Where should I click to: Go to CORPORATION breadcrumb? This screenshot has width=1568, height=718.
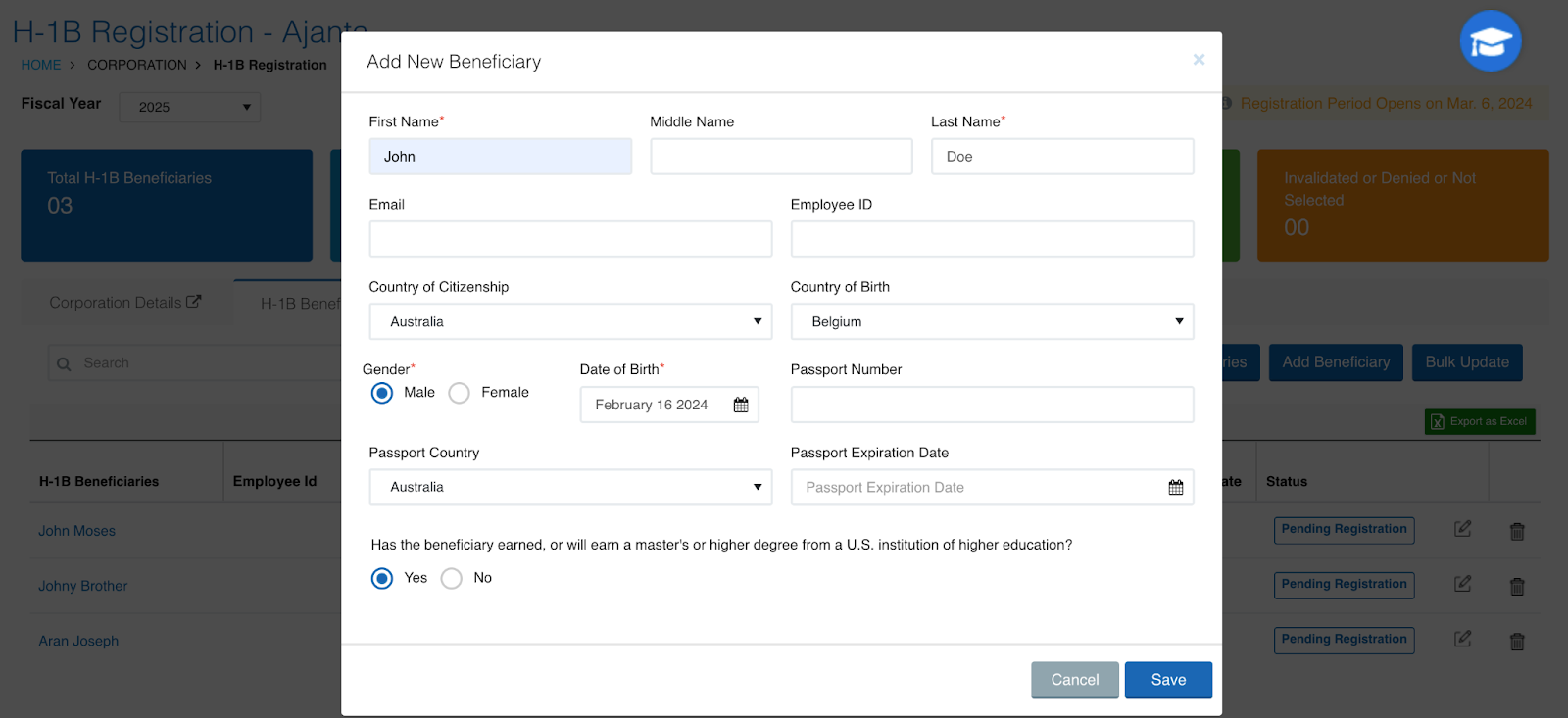click(x=137, y=65)
